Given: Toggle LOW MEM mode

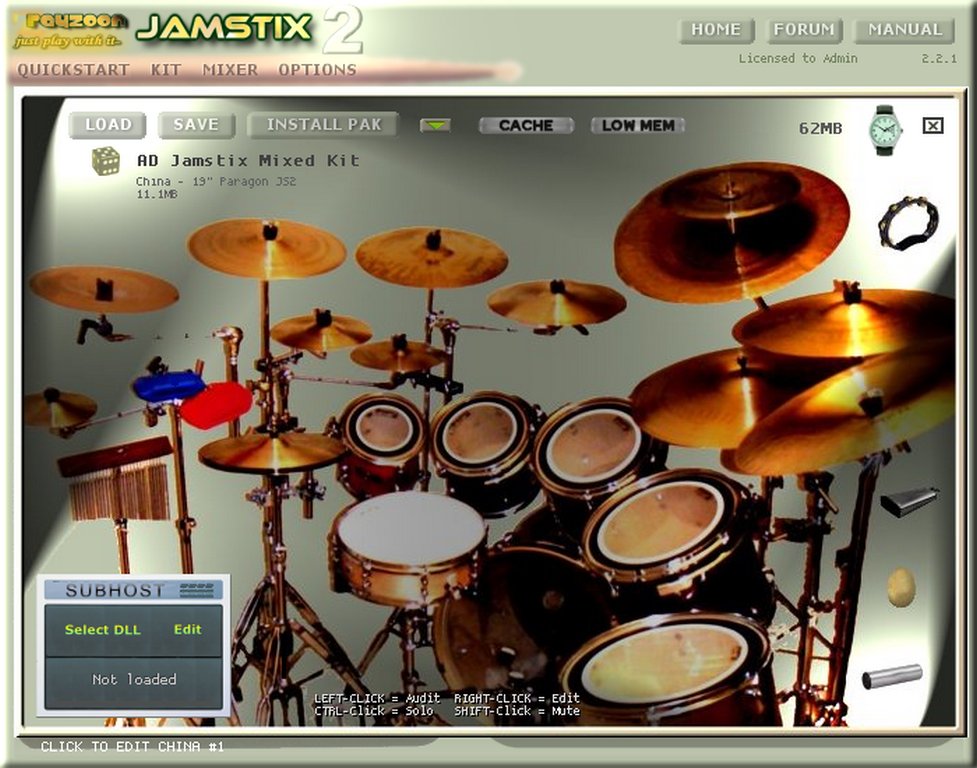Looking at the screenshot, I should pyautogui.click(x=638, y=126).
